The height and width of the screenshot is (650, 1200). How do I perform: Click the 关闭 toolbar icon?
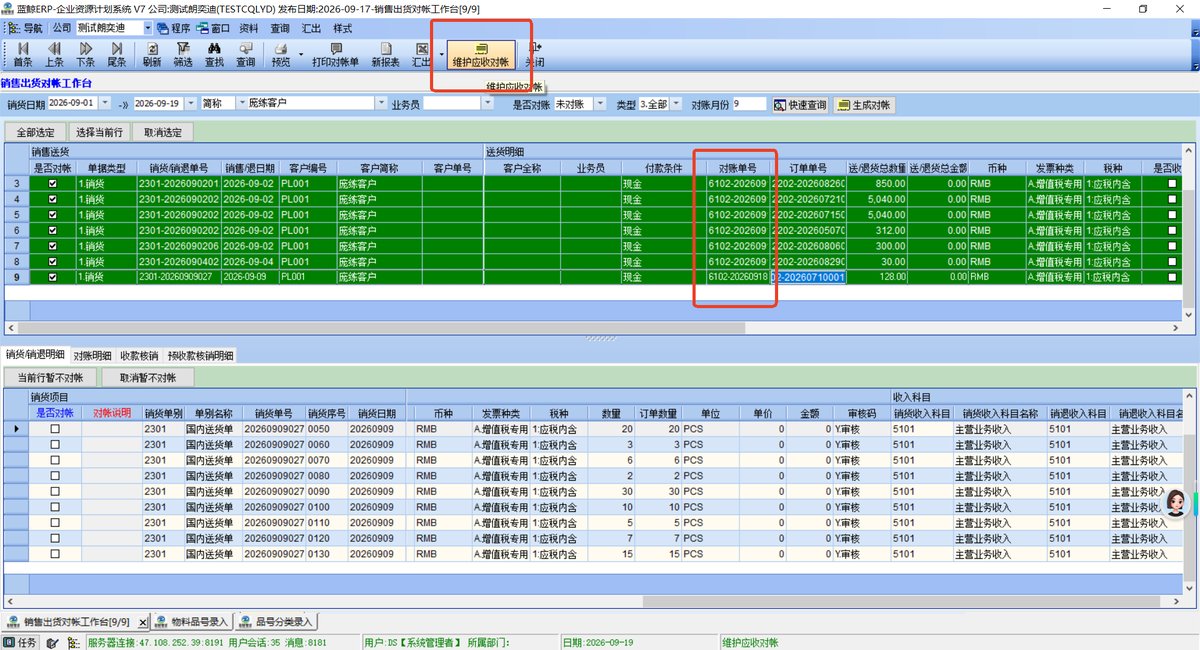[536, 54]
